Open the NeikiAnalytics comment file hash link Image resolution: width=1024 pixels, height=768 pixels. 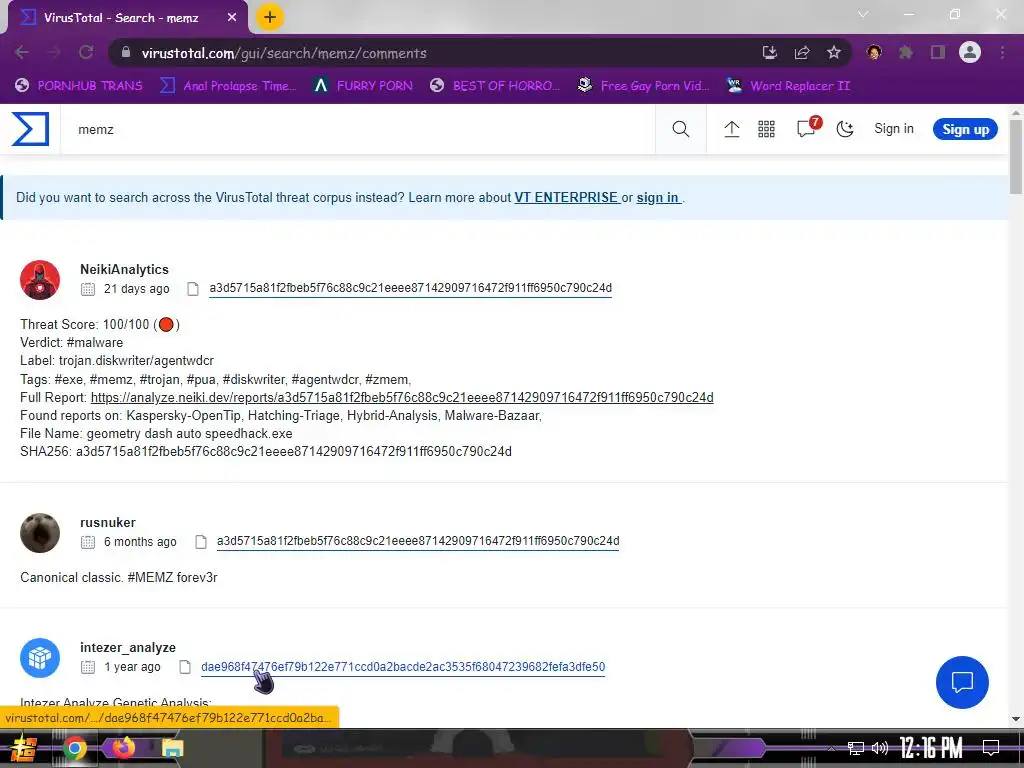(x=410, y=288)
